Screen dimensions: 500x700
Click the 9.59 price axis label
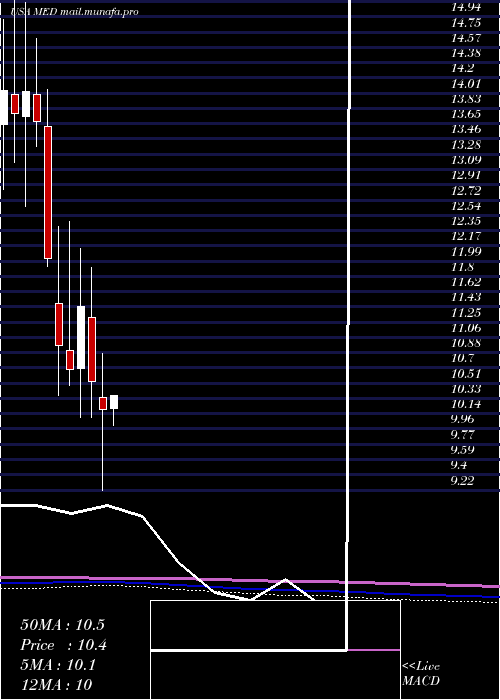click(462, 450)
